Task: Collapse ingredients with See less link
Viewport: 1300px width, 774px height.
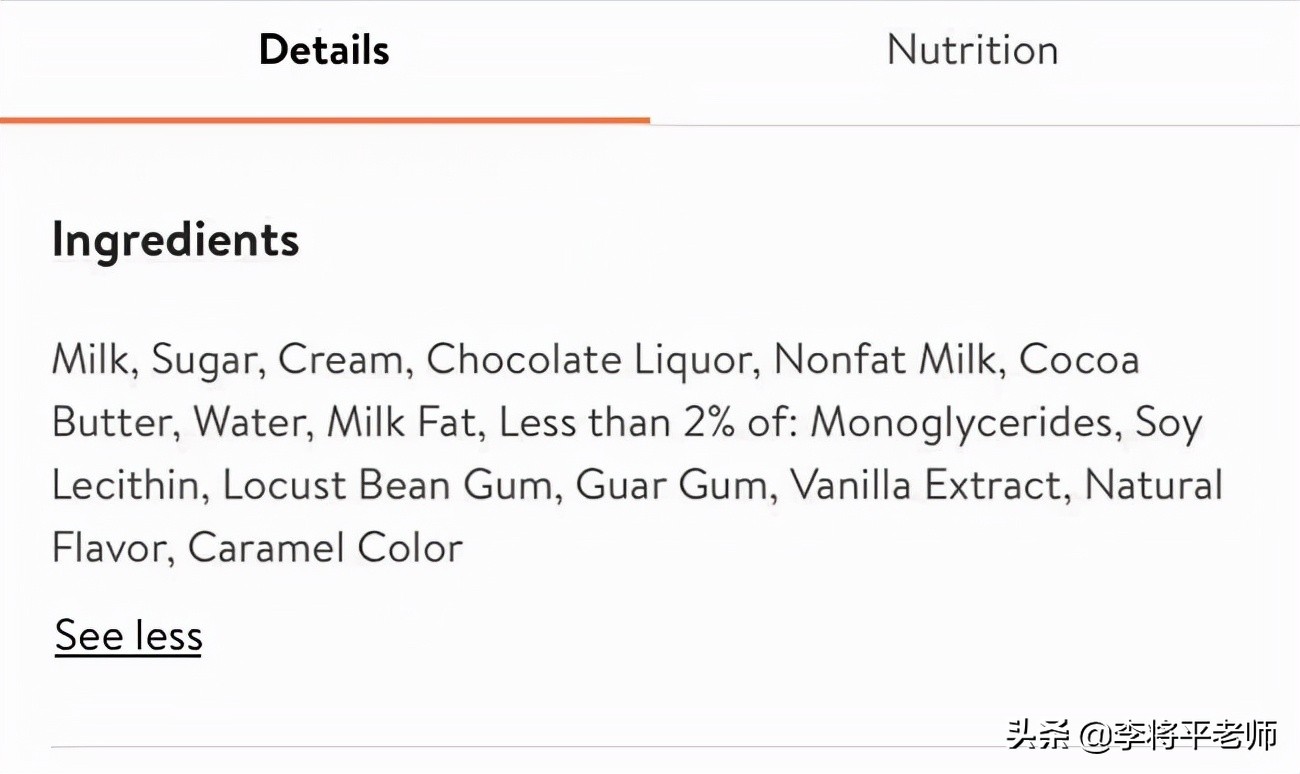Action: click(x=128, y=636)
